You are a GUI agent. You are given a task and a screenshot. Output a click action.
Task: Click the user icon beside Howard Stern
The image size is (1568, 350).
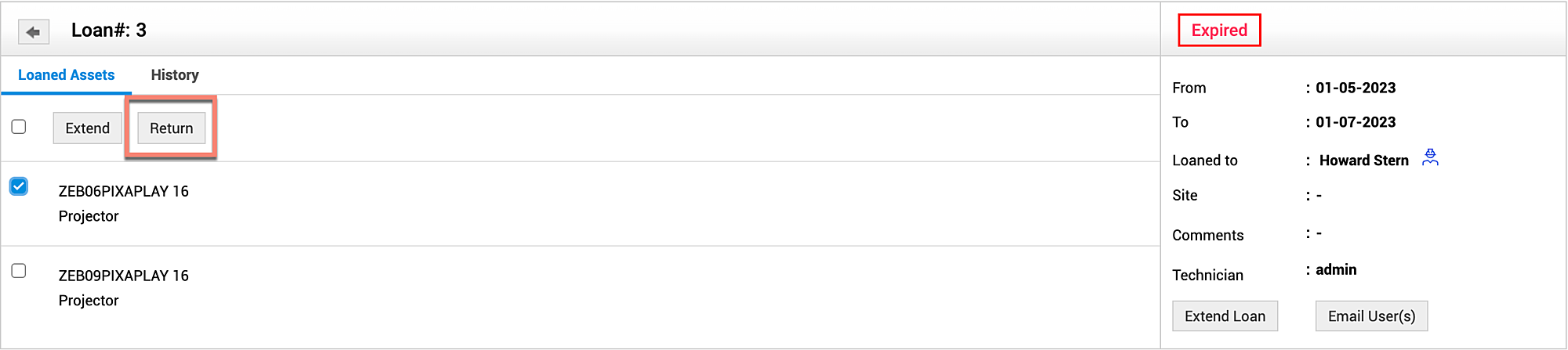point(1430,158)
